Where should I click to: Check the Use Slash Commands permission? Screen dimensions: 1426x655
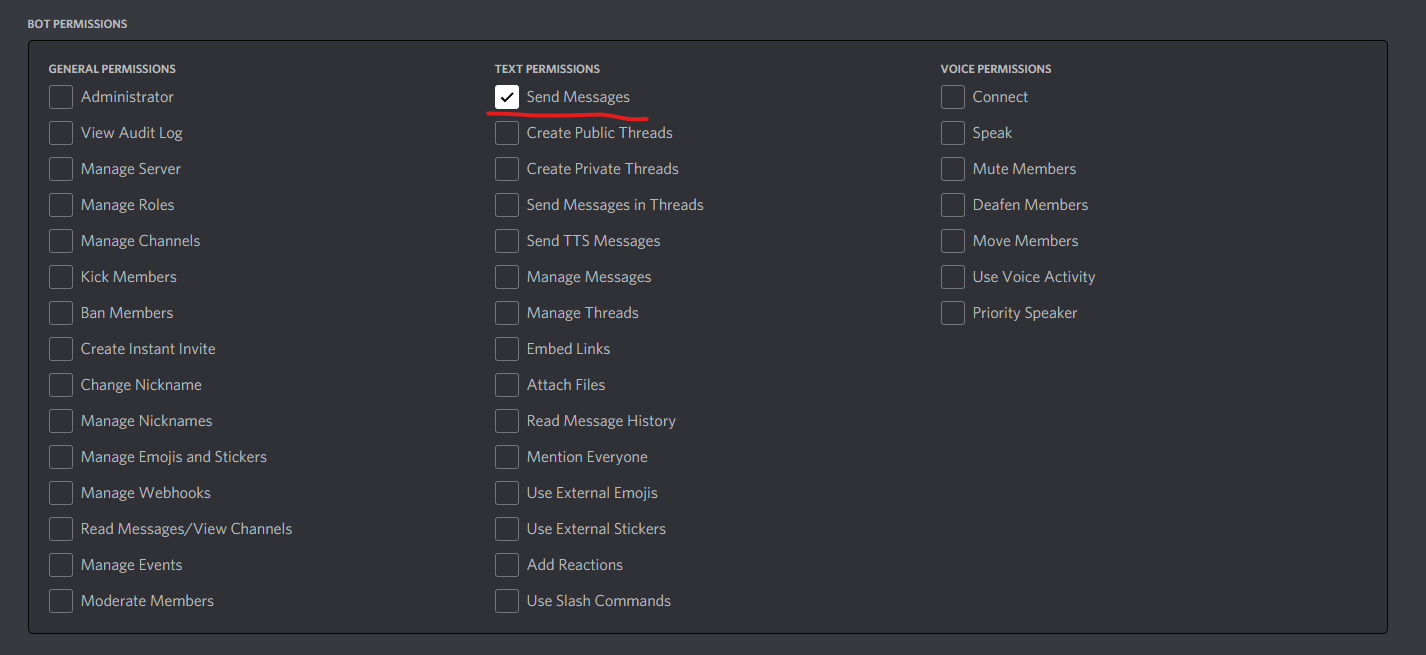[507, 600]
